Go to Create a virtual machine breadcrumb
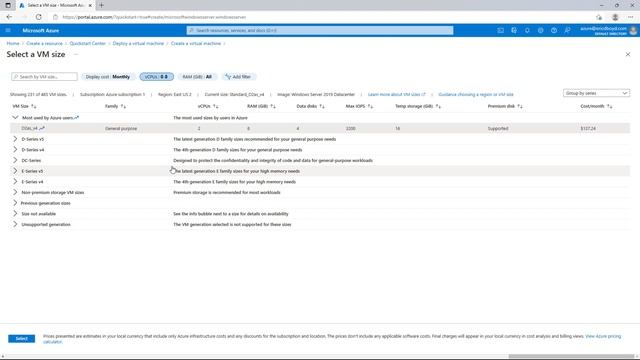This screenshot has height=360, width=640. click(x=196, y=43)
